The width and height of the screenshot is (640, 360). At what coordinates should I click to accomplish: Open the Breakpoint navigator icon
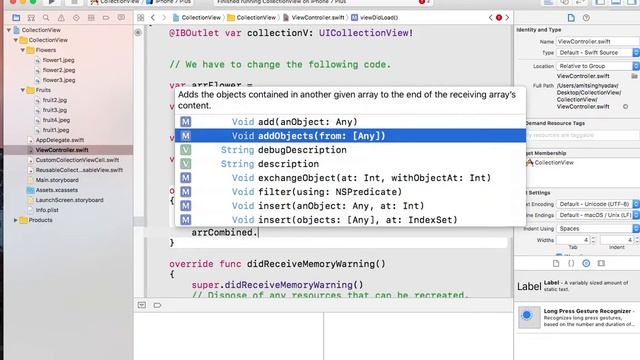coord(106,18)
